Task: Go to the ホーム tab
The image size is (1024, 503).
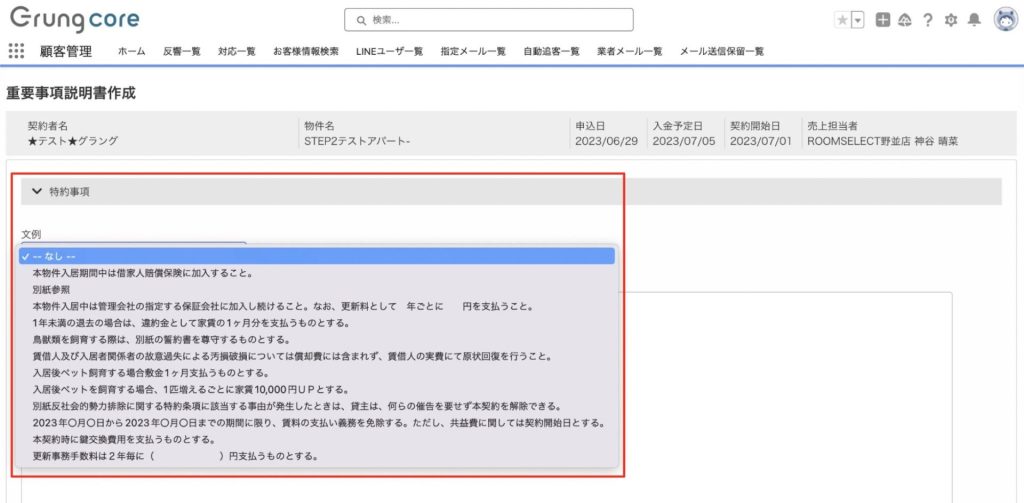Action: pos(131,51)
